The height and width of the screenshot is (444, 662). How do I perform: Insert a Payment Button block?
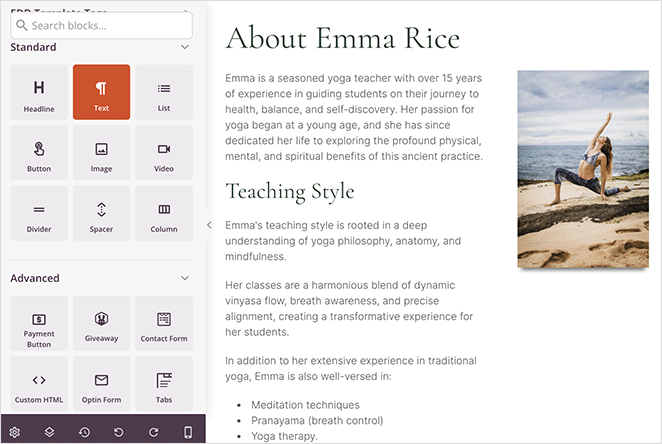39,323
